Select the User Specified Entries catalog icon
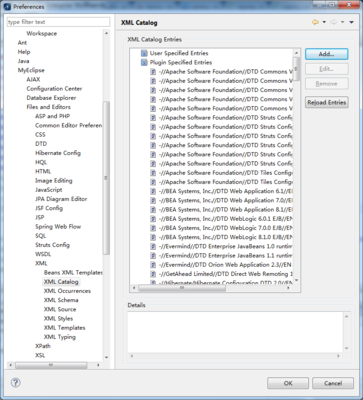Screen dimensions: 363x400 pos(144,53)
